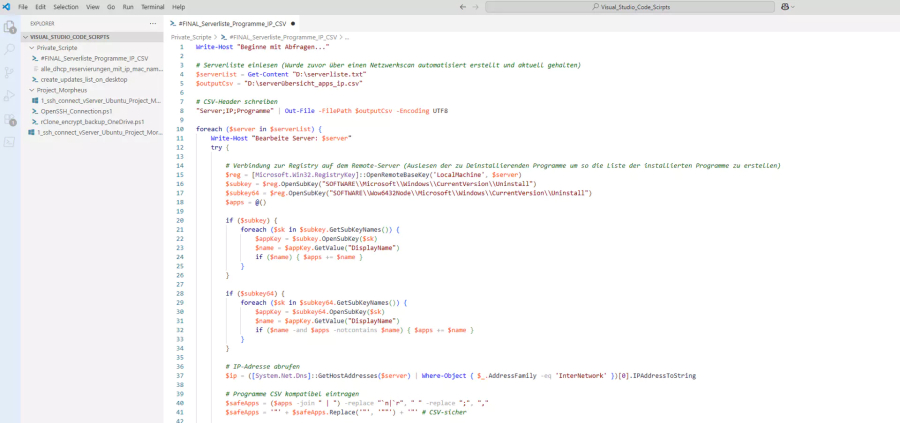
Task: Open the PowerShell panel icon in activity bar
Action: [x=10, y=142]
